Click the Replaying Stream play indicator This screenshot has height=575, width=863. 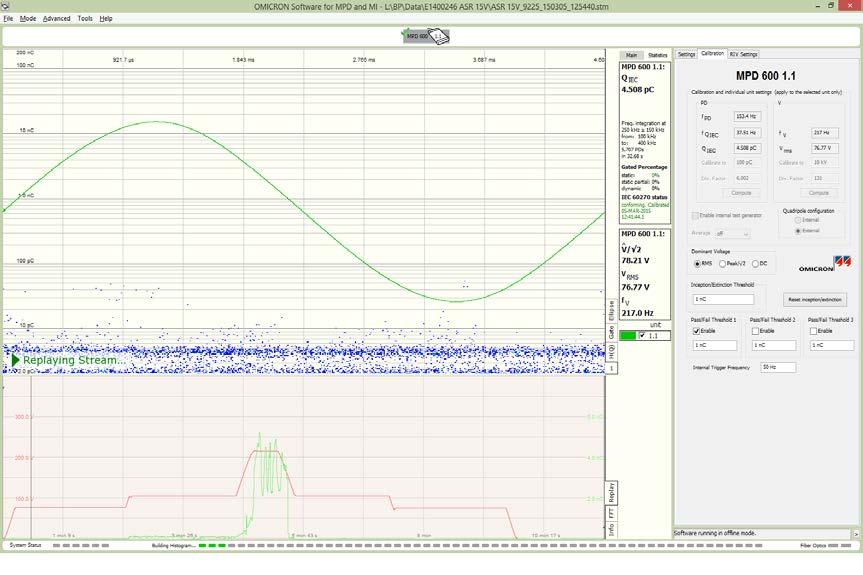tap(15, 360)
